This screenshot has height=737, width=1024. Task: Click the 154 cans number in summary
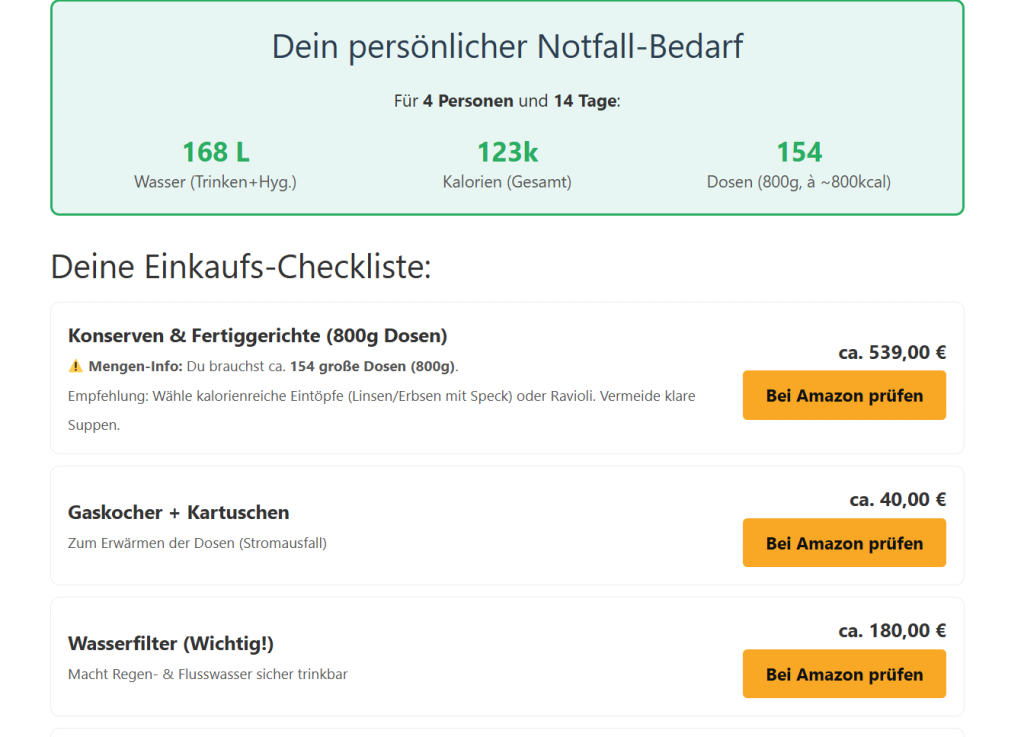click(x=799, y=152)
